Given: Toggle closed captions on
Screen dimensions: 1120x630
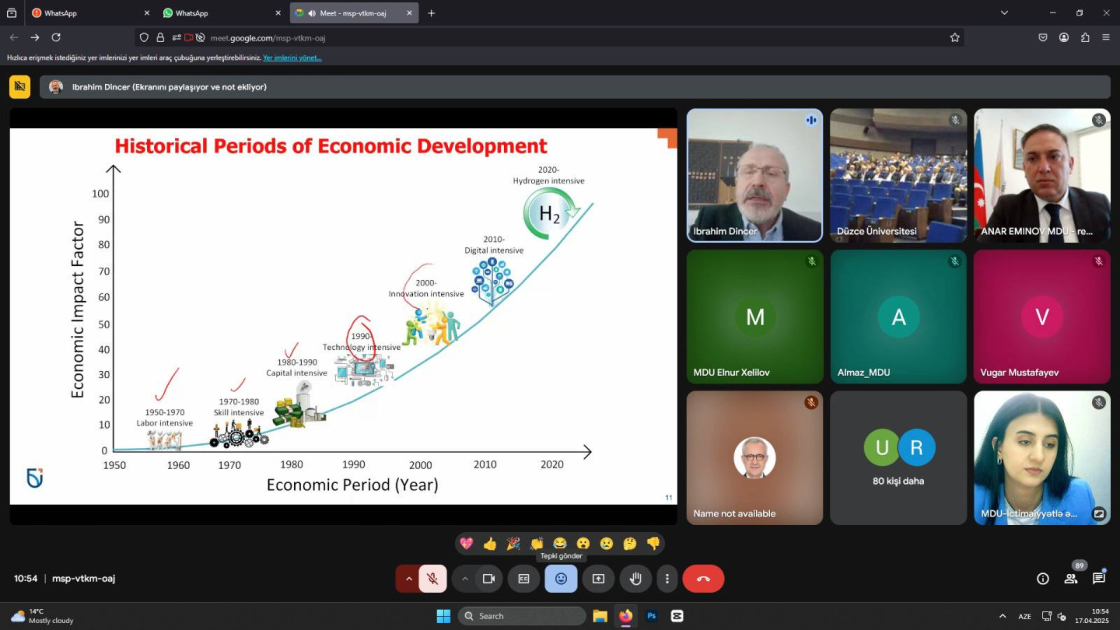Looking at the screenshot, I should click(x=524, y=579).
